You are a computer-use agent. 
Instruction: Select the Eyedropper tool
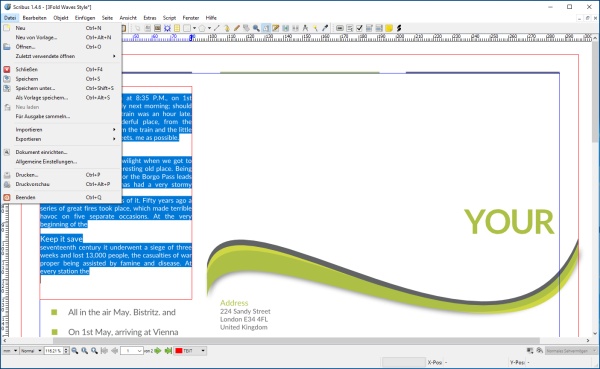(x=325, y=28)
